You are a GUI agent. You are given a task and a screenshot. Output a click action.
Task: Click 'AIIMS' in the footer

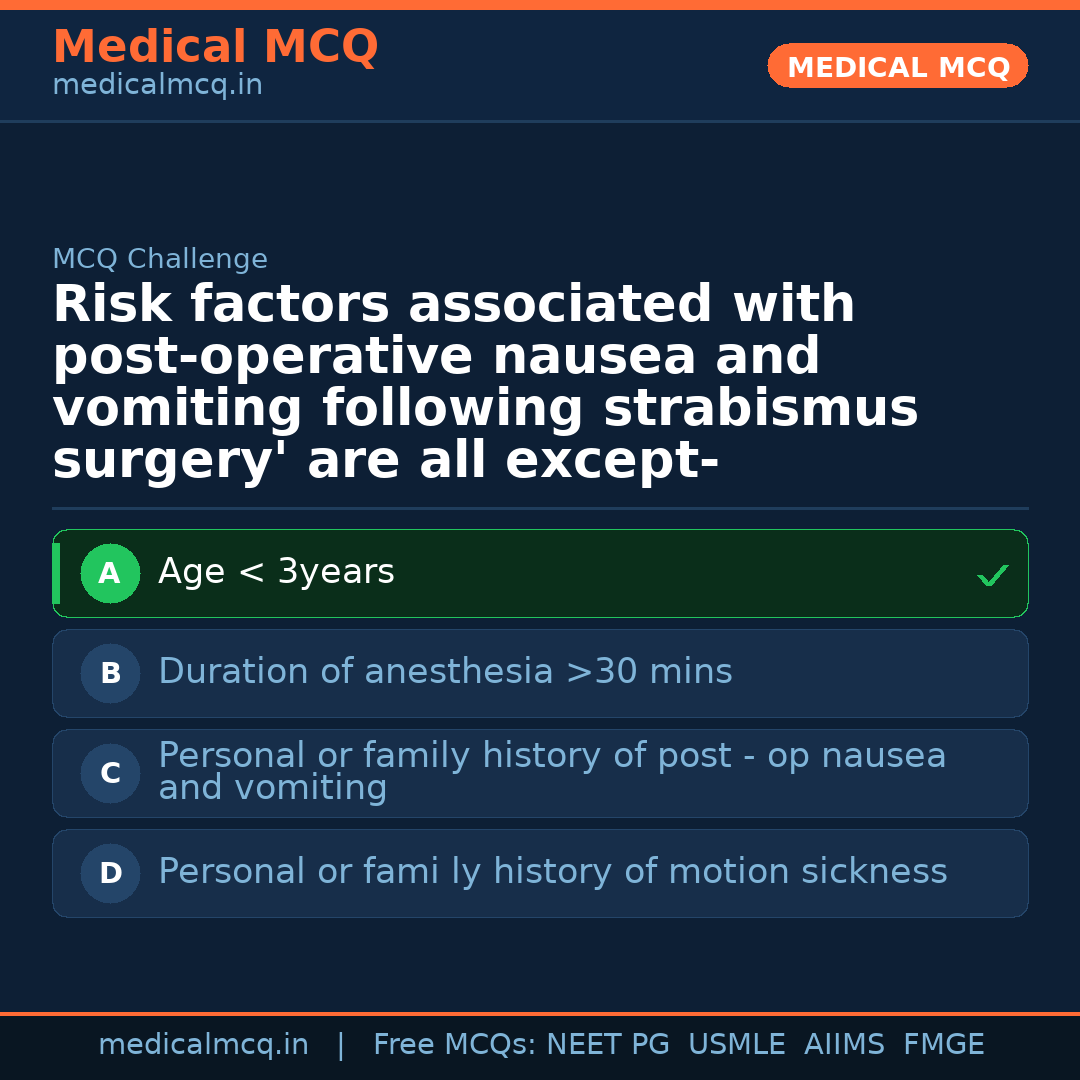tap(844, 1045)
